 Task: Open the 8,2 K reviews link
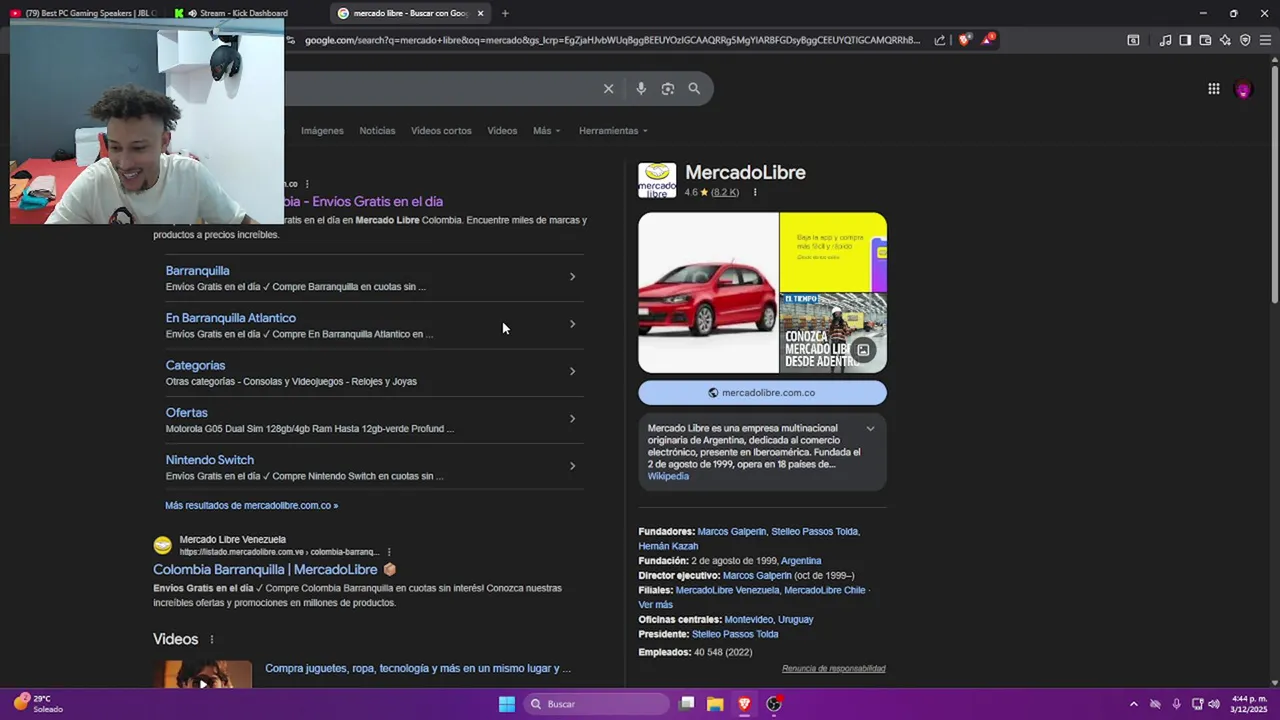(725, 193)
